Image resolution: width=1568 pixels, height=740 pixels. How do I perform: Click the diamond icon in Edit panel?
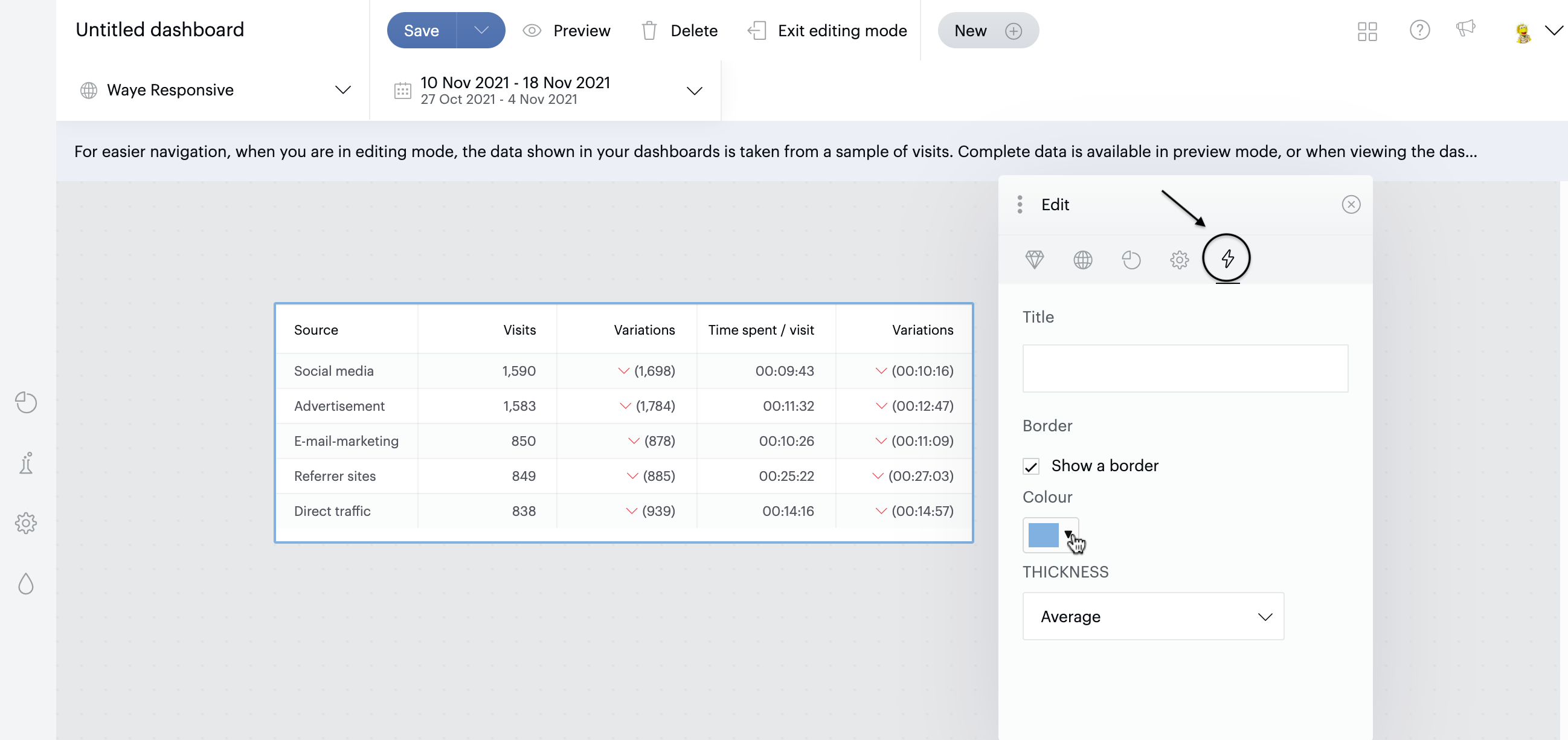coord(1034,260)
